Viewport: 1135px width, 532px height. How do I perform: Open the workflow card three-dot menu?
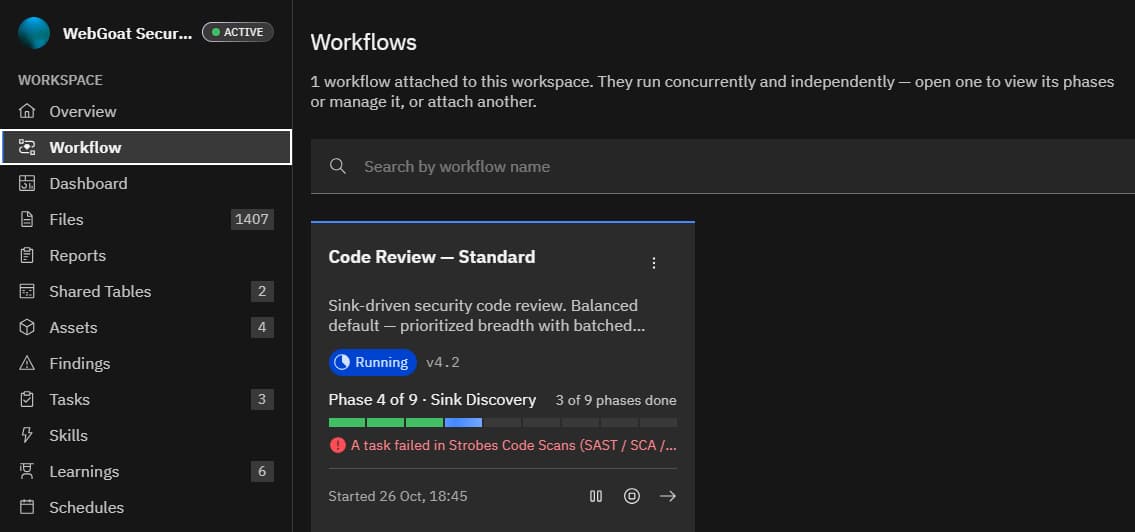654,263
